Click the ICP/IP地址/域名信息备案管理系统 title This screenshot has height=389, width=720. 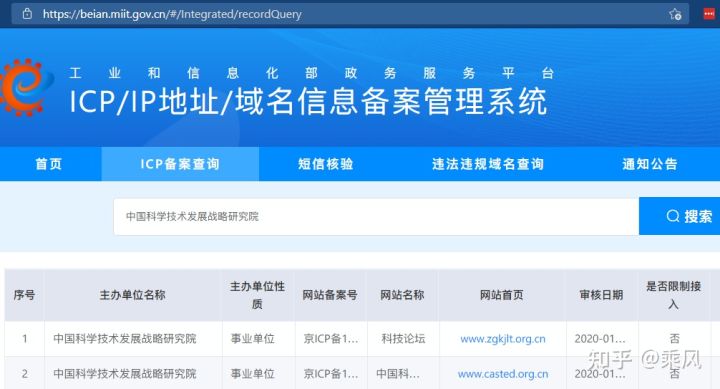(x=308, y=101)
